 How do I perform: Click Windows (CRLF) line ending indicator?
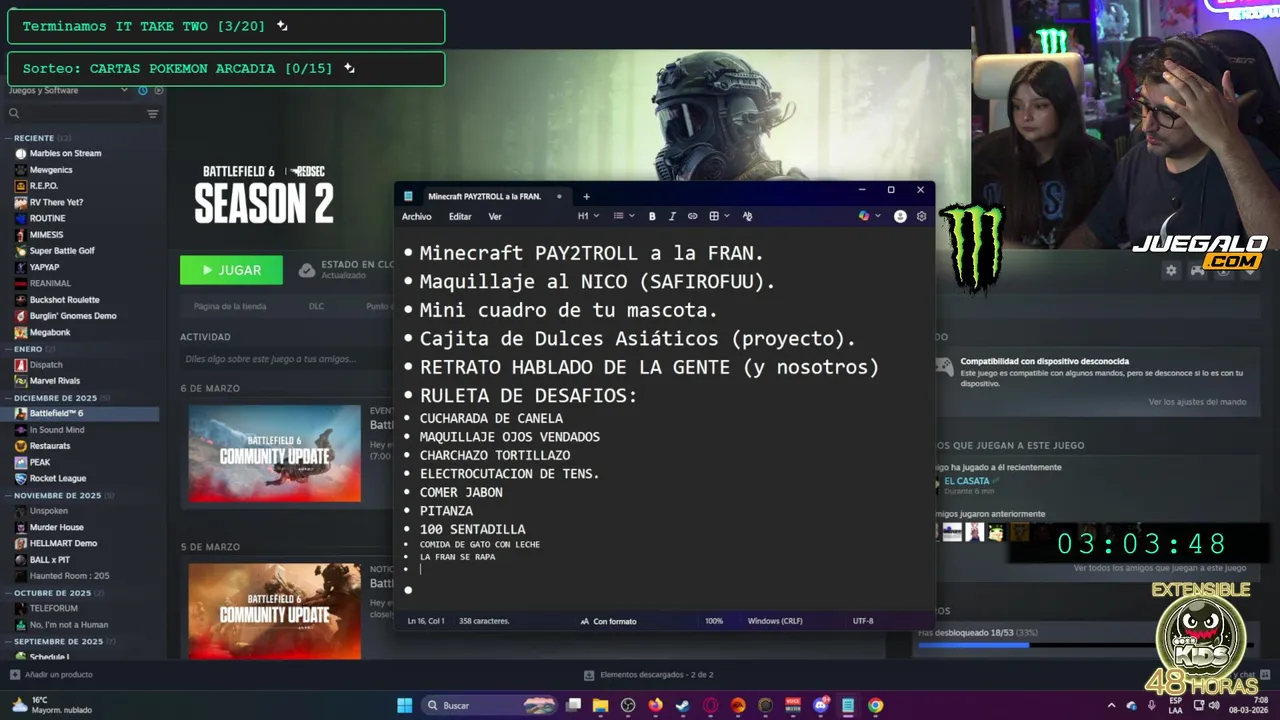click(x=775, y=621)
